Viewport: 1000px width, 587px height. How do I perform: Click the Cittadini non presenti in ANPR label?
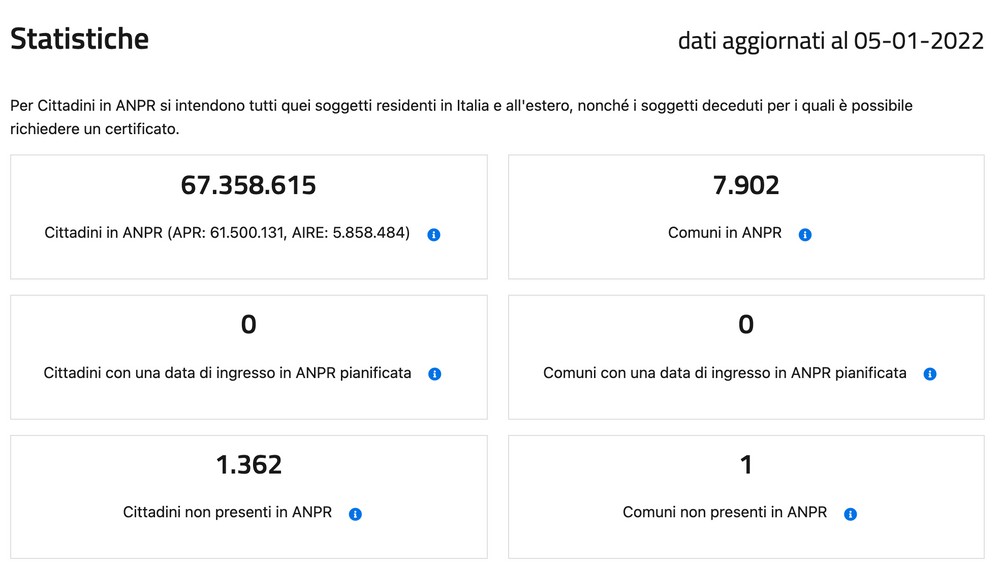(228, 512)
